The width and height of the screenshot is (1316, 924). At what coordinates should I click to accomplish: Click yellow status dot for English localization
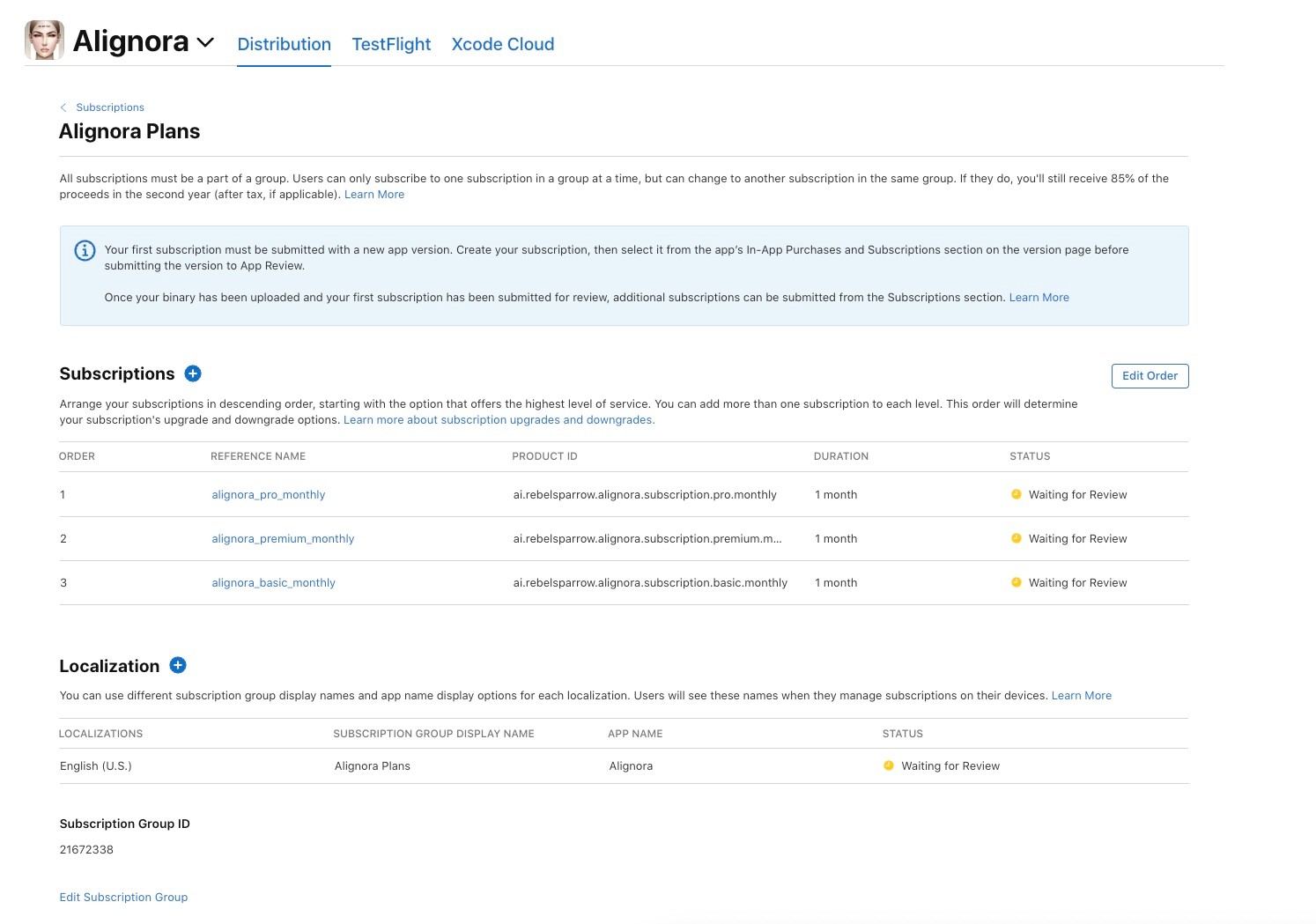(x=889, y=765)
